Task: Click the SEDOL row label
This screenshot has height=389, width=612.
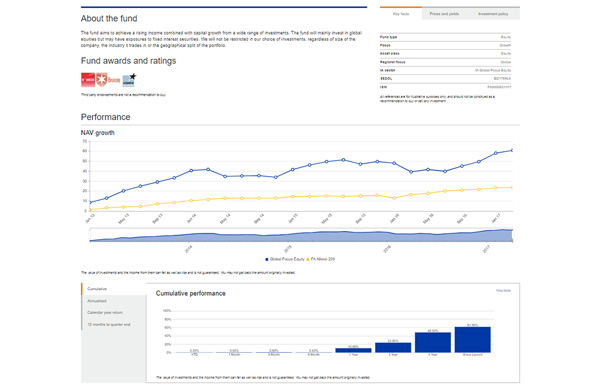Action: point(386,78)
